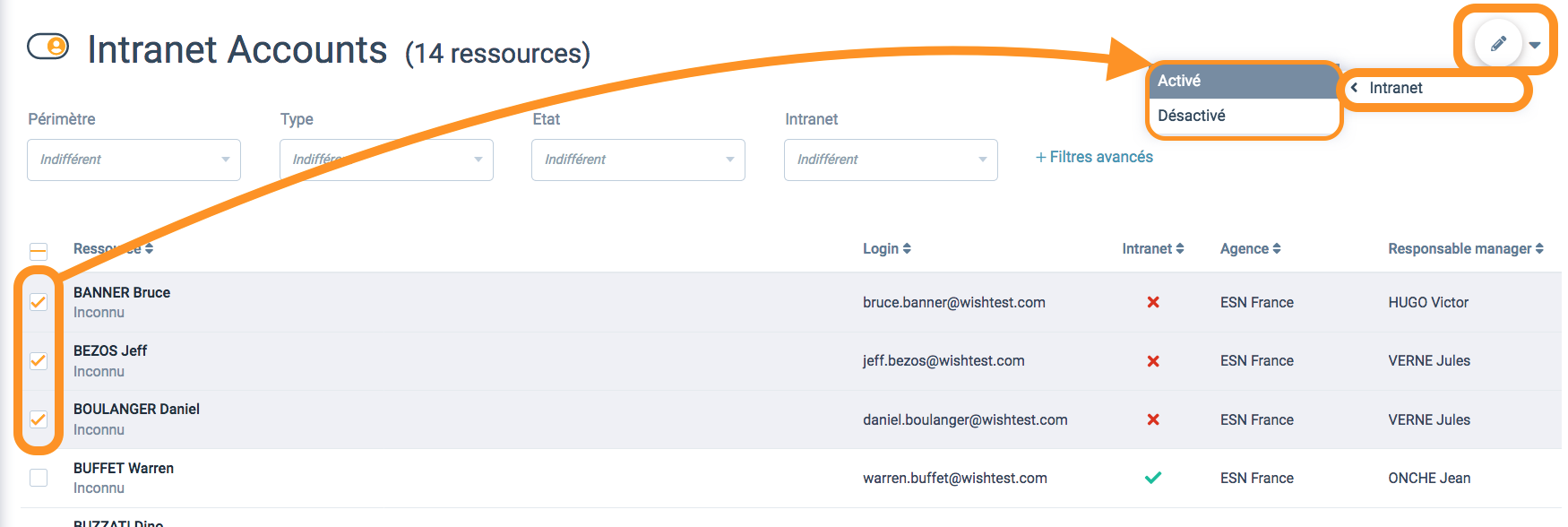Image resolution: width=1568 pixels, height=527 pixels.
Task: Sort by Intranet column
Action: click(x=1153, y=248)
